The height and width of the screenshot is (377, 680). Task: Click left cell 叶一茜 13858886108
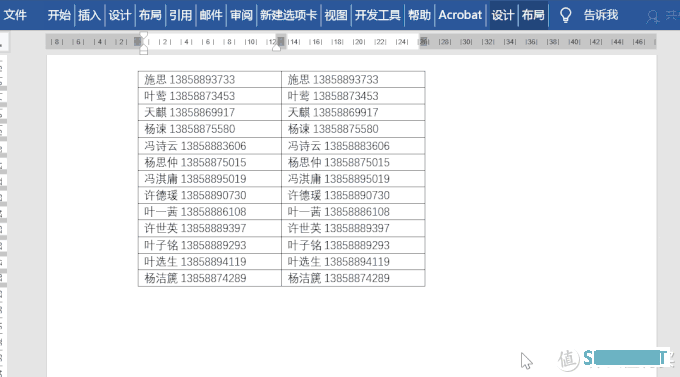click(x=210, y=212)
